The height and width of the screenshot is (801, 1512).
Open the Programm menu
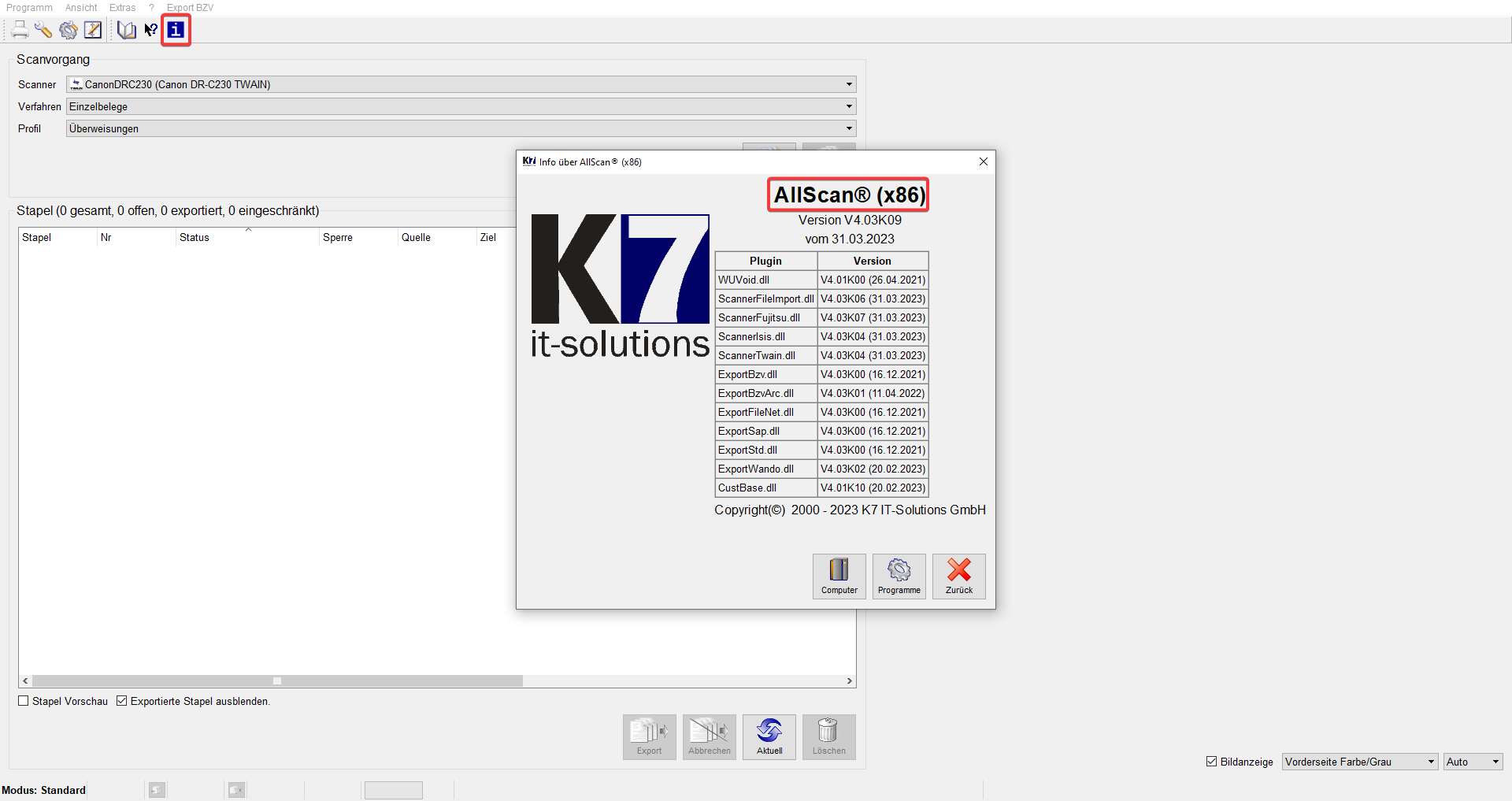29,8
